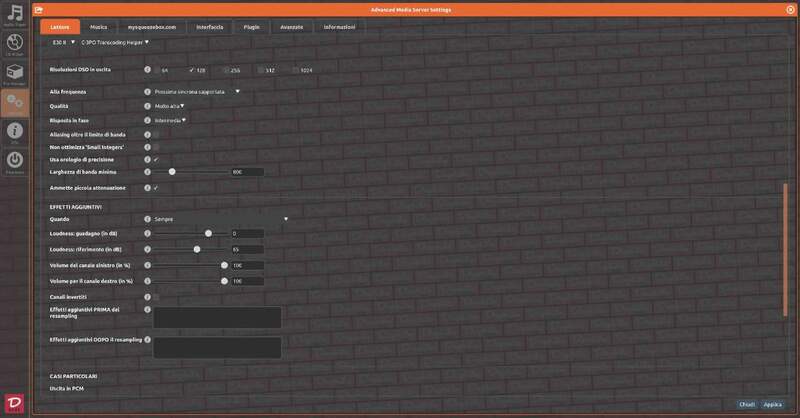Open the CD Ripper disc icon
This screenshot has width=800, height=418.
pyautogui.click(x=15, y=45)
